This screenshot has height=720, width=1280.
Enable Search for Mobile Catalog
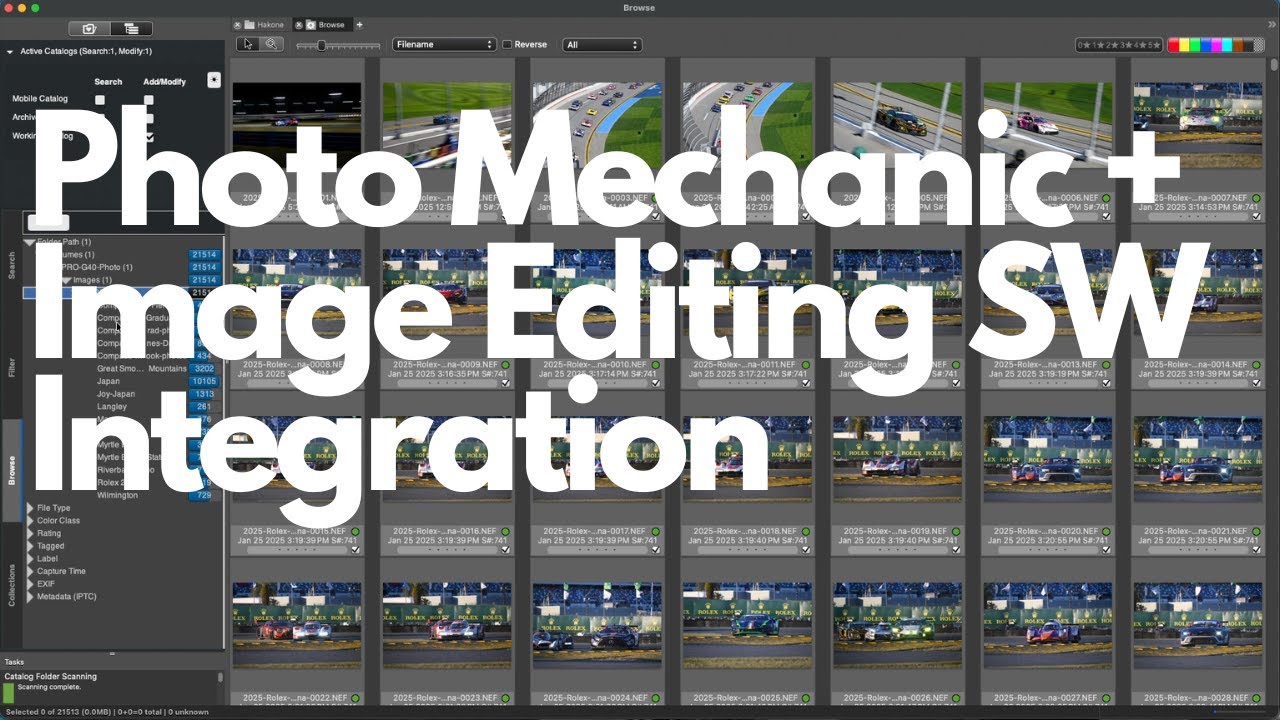point(100,100)
